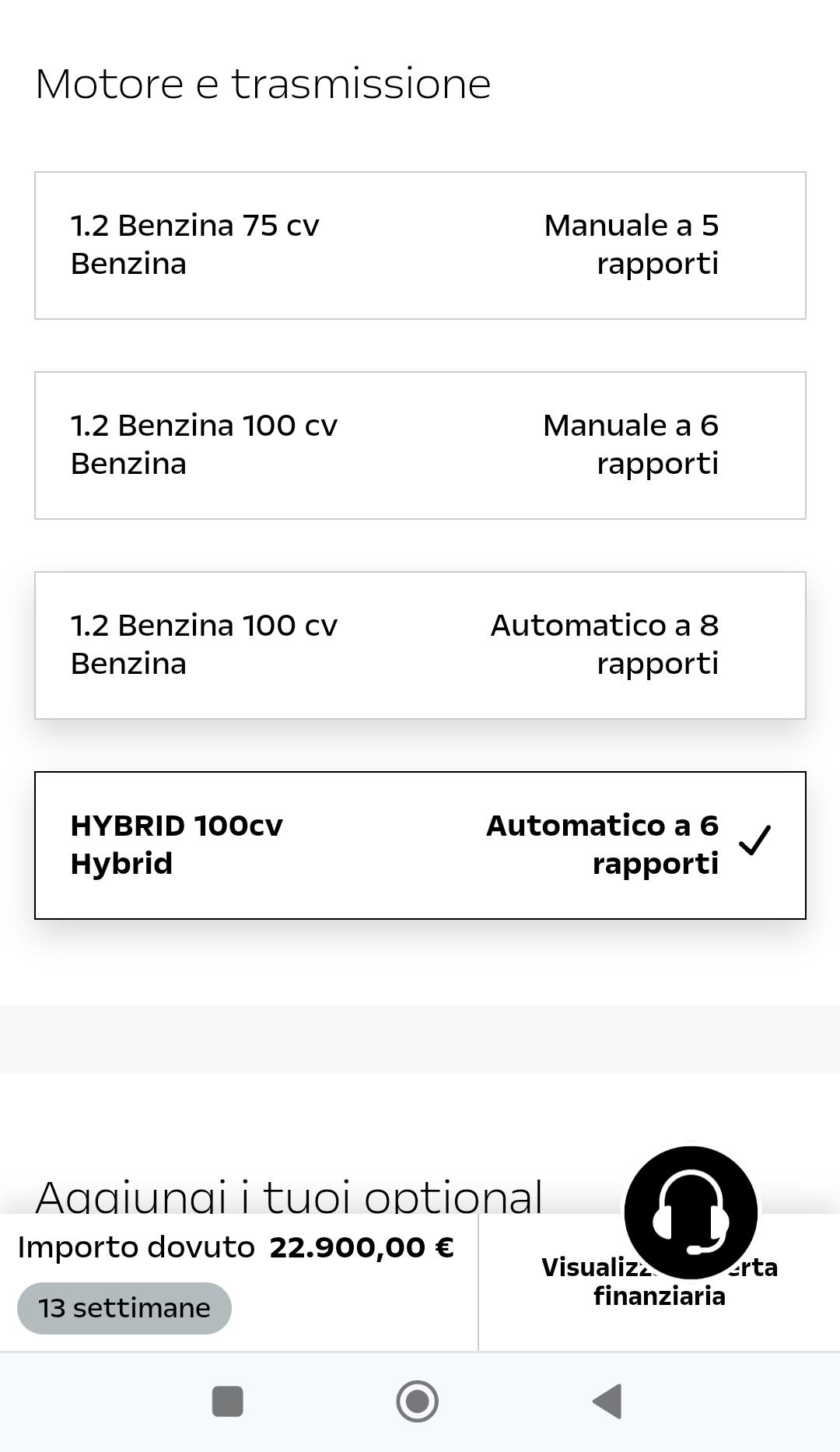The image size is (840, 1452).
Task: Tap the Android recent apps square icon
Action: [228, 1401]
